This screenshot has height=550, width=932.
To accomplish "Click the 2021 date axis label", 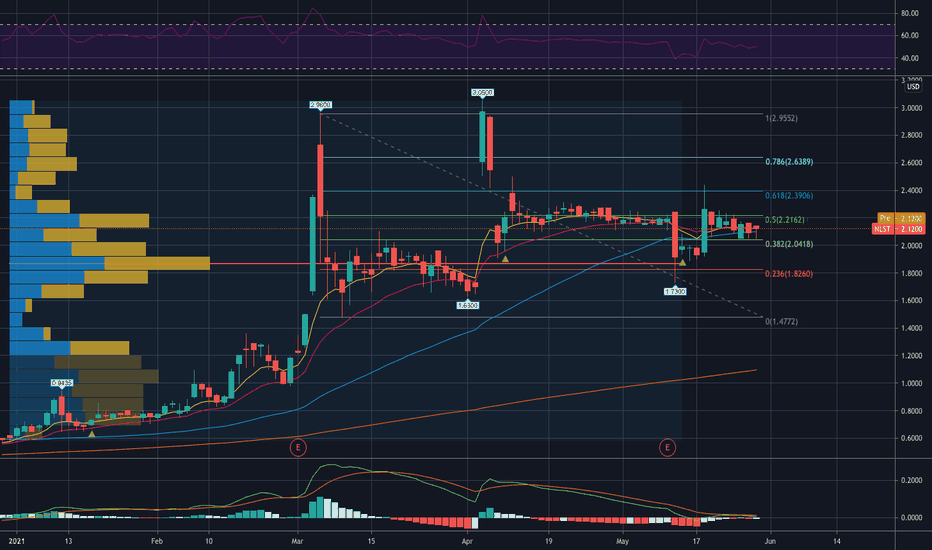I will [17, 541].
